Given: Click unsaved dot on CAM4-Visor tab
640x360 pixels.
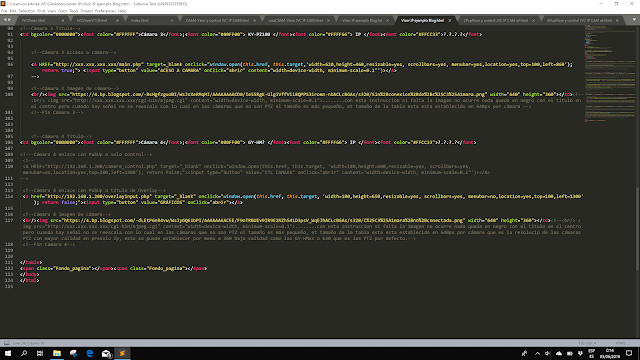Looking at the screenshot, I should 255,20.
